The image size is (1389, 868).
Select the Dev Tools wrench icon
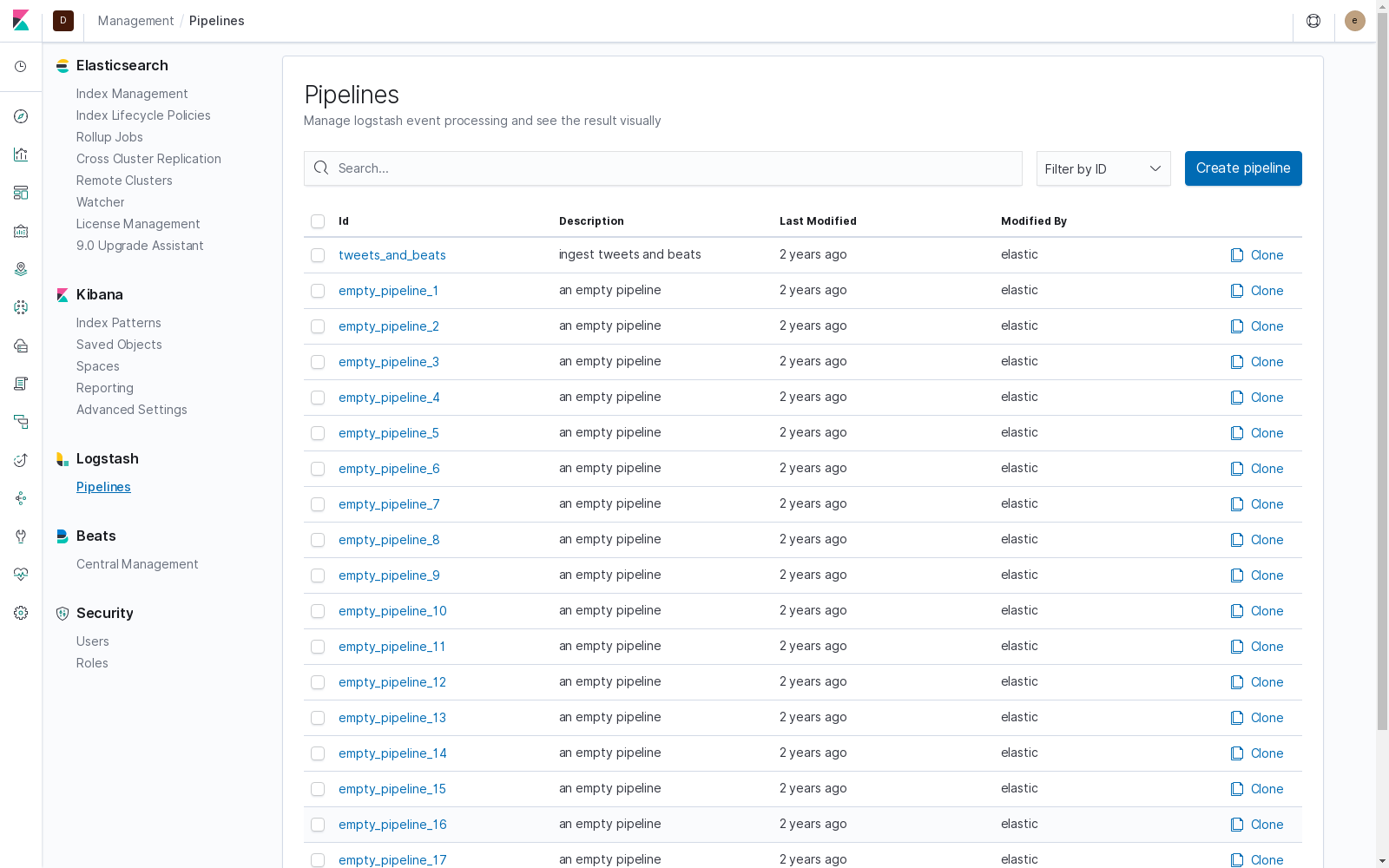click(21, 536)
